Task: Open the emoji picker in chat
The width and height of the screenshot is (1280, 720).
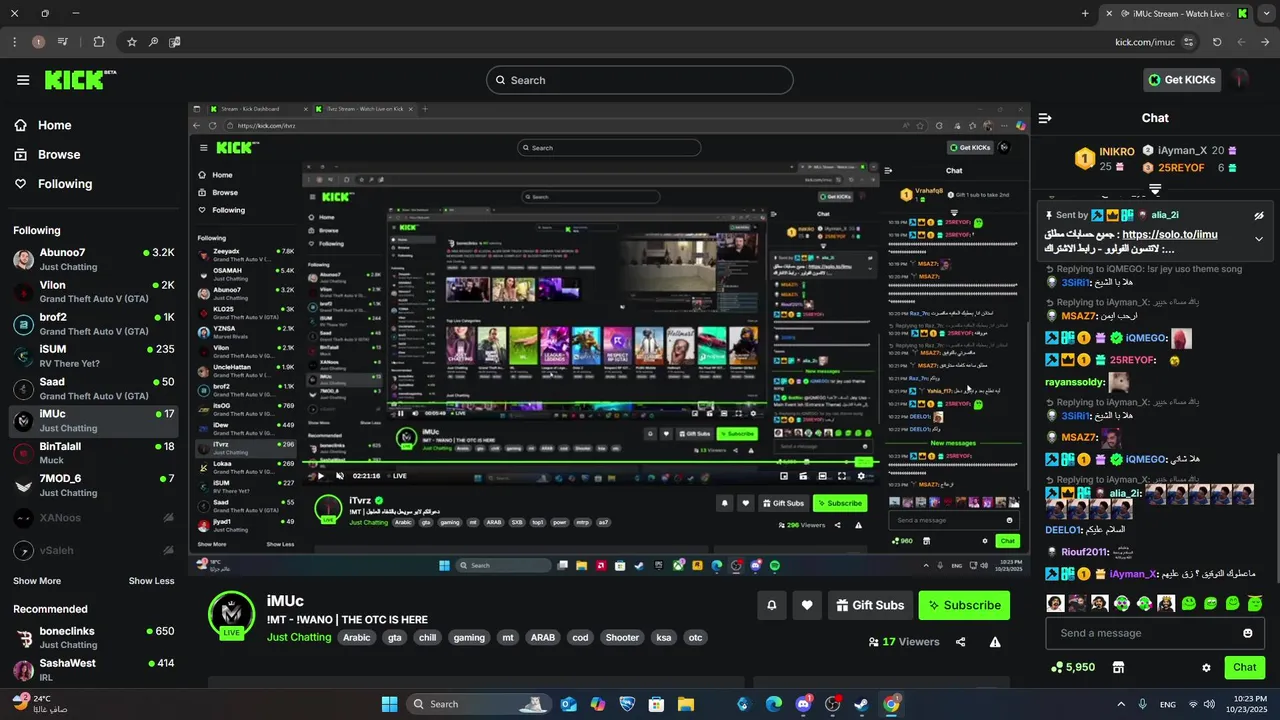Action: [1247, 633]
